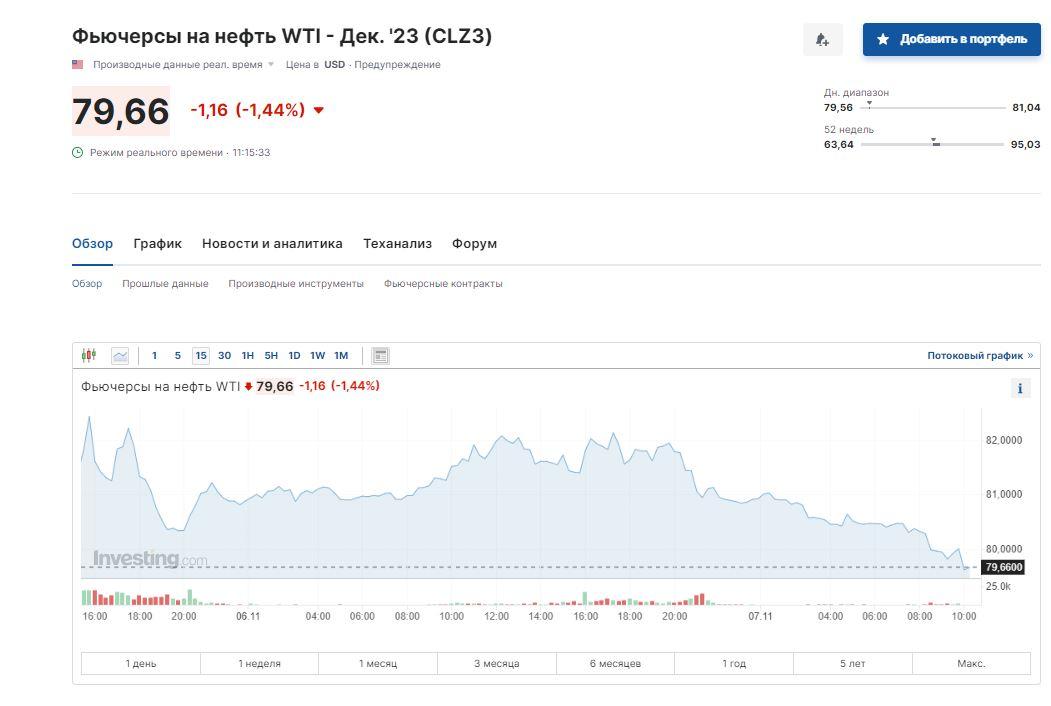Click the red down arrow beside price change
The height and width of the screenshot is (706, 1051).
coord(318,111)
